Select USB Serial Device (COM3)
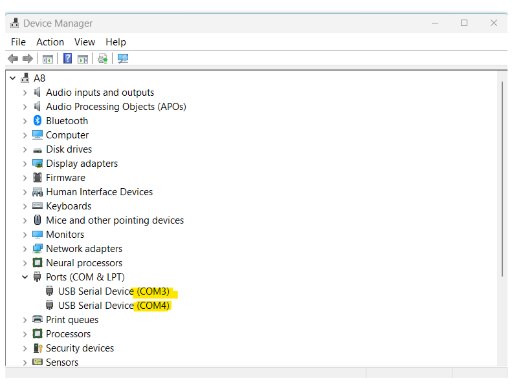 point(114,291)
